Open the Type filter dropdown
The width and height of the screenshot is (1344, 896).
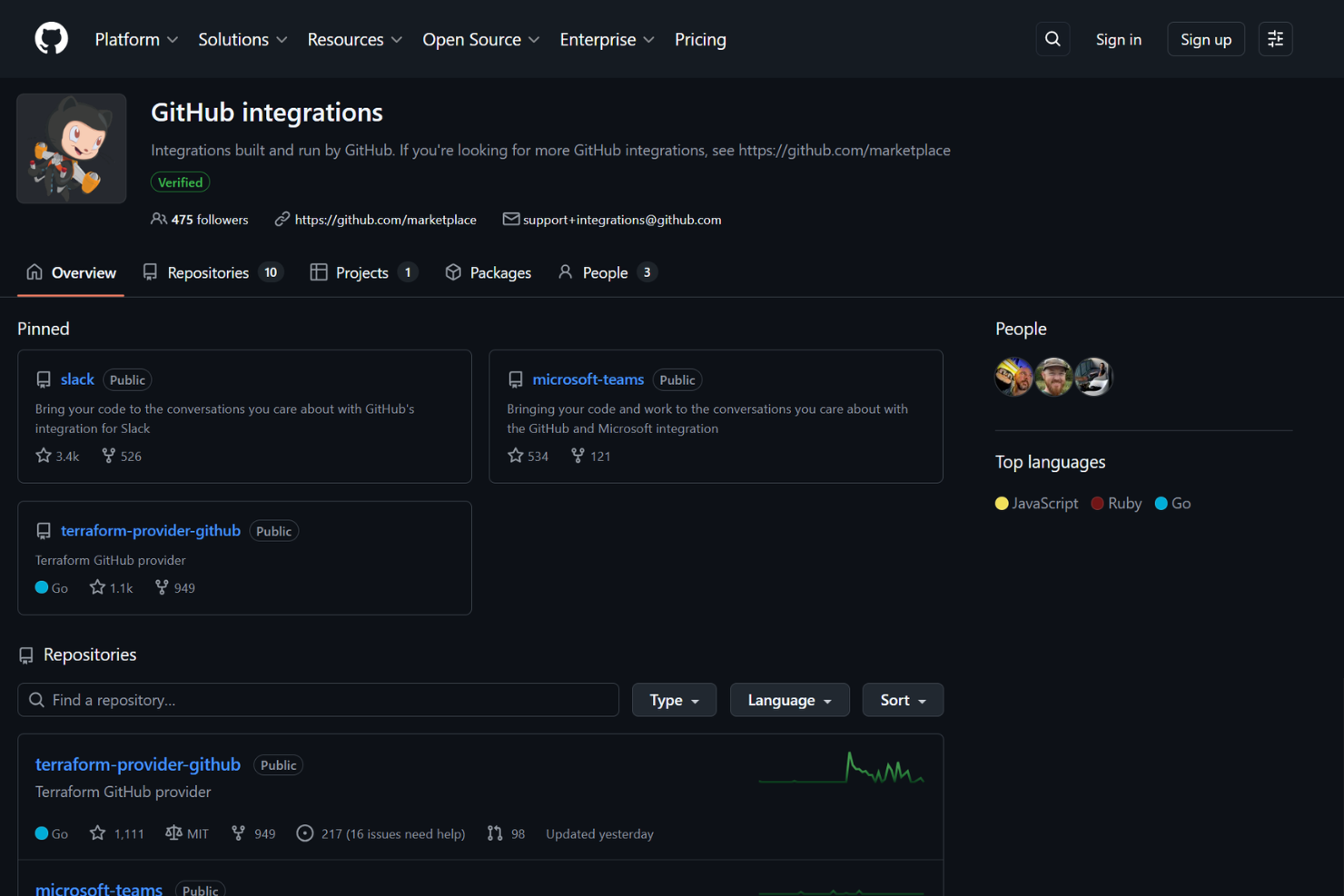(674, 699)
